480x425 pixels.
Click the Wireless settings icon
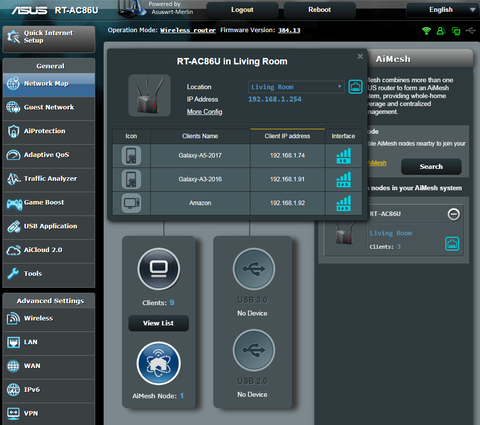(13, 319)
